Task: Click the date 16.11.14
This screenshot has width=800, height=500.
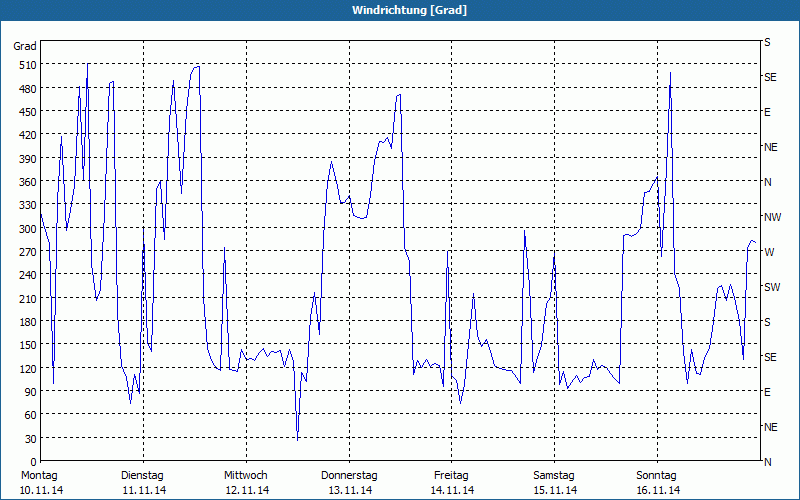Action: pyautogui.click(x=659, y=491)
